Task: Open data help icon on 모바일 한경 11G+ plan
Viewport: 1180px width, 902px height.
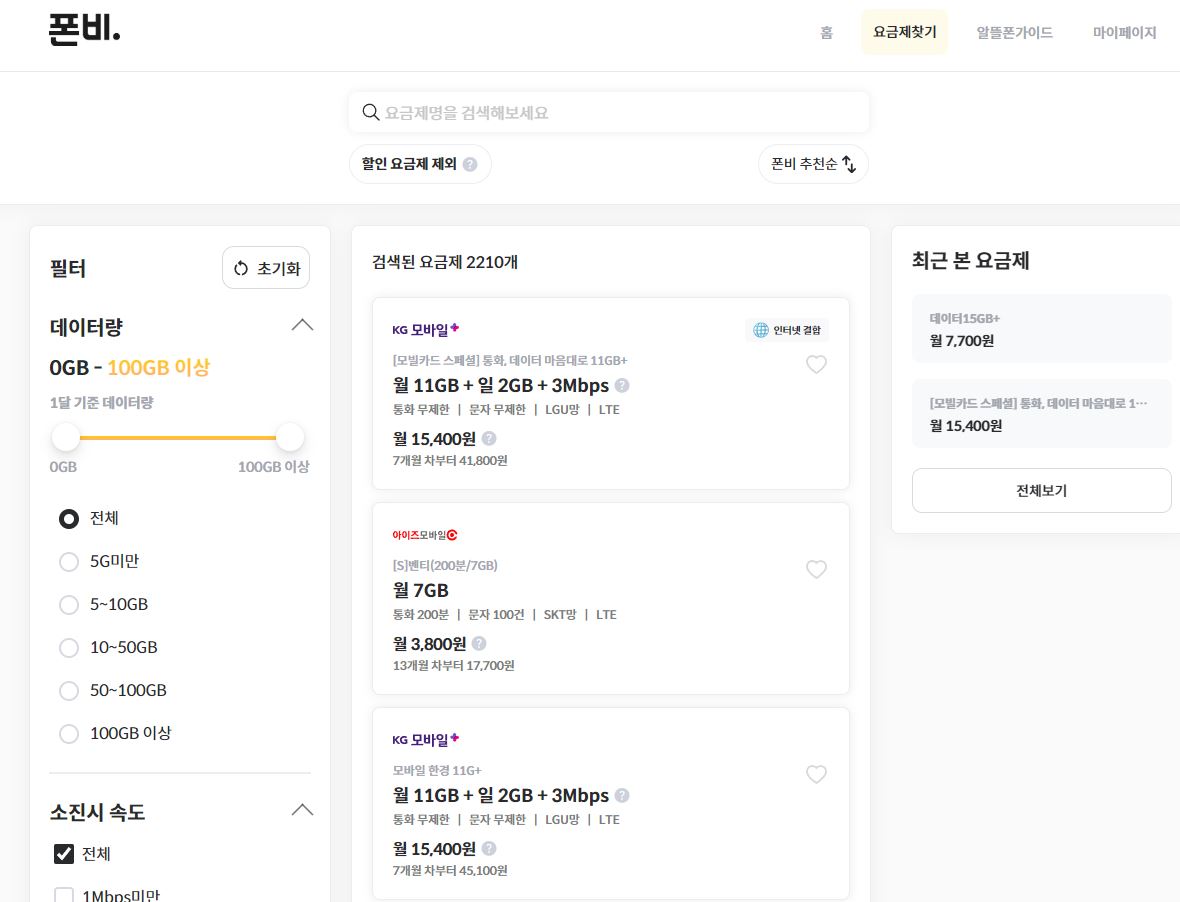Action: point(622,795)
